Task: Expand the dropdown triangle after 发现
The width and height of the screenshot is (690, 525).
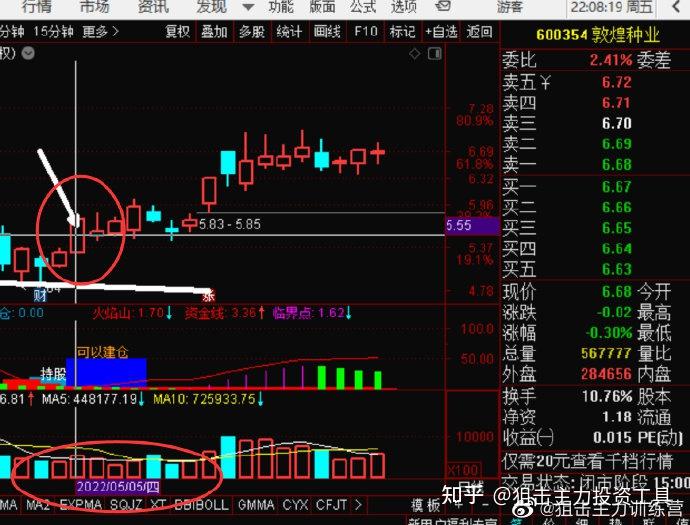Action: 248,7
